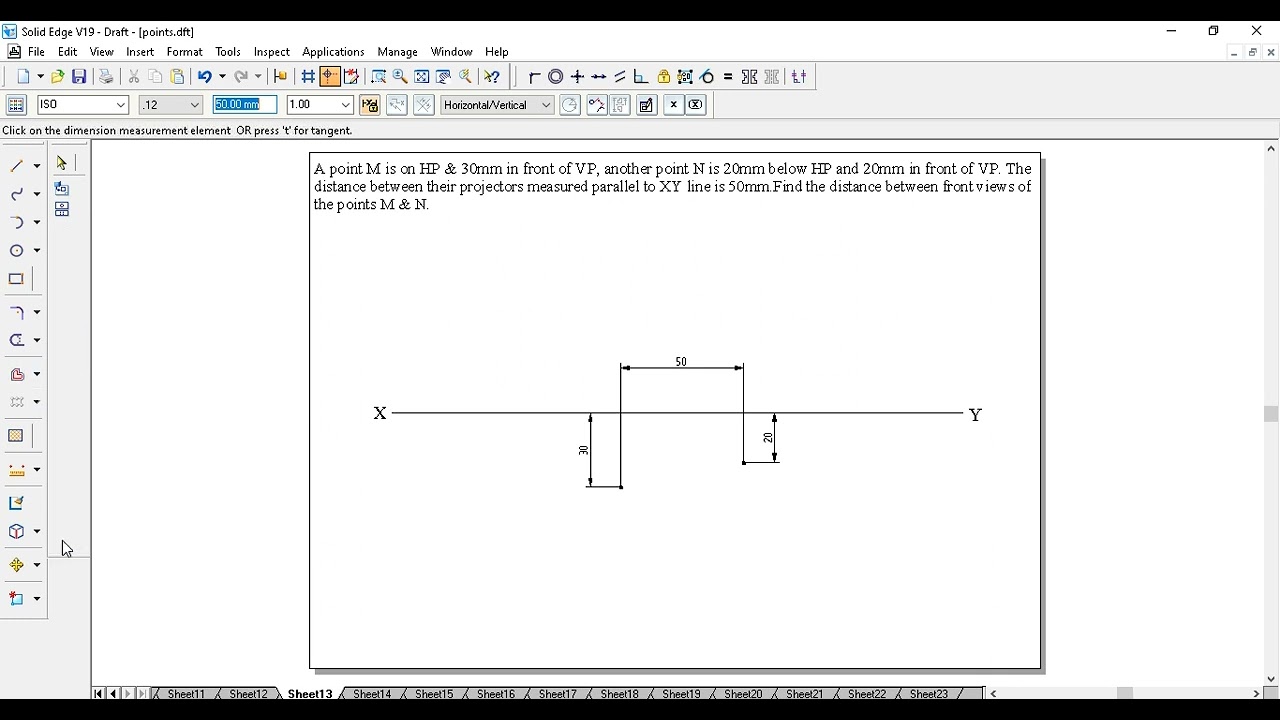Click the vertical scrollbar thumb
The width and height of the screenshot is (1280, 720).
[x=1271, y=414]
